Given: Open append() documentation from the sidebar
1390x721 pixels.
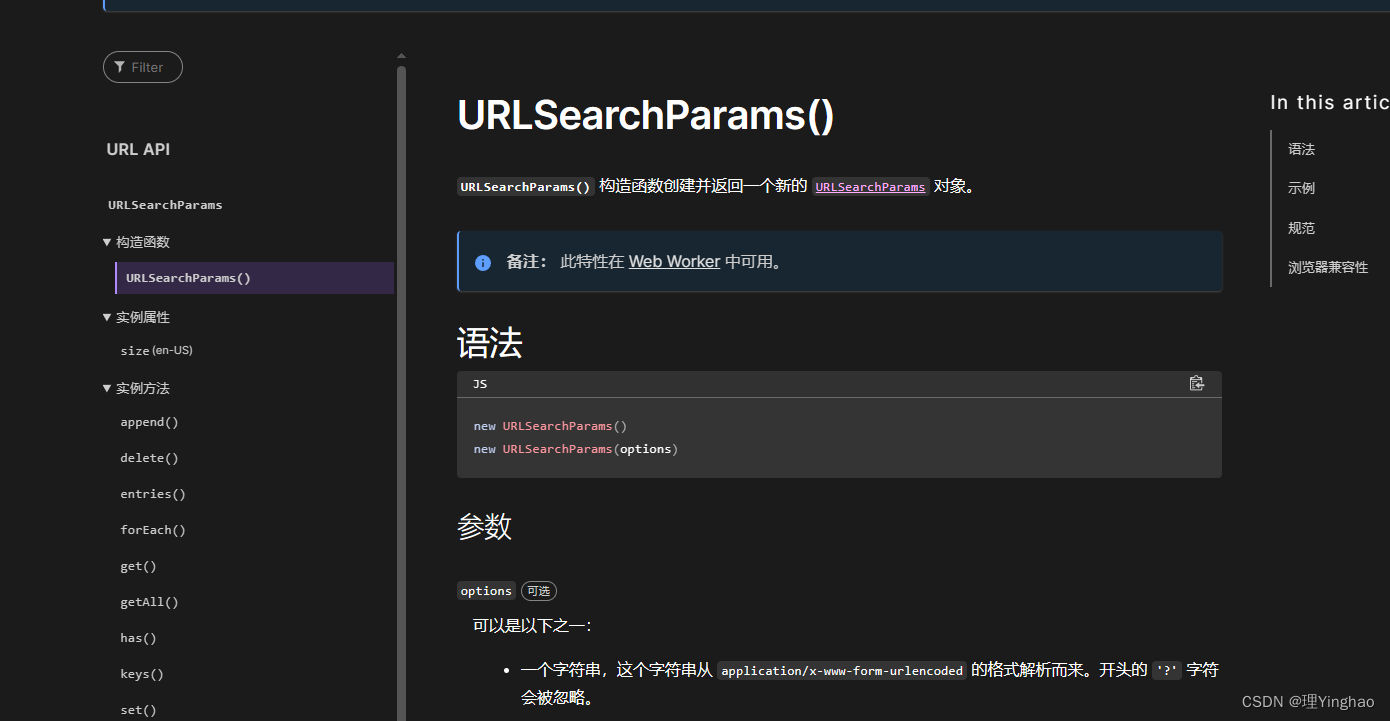Looking at the screenshot, I should pos(149,421).
